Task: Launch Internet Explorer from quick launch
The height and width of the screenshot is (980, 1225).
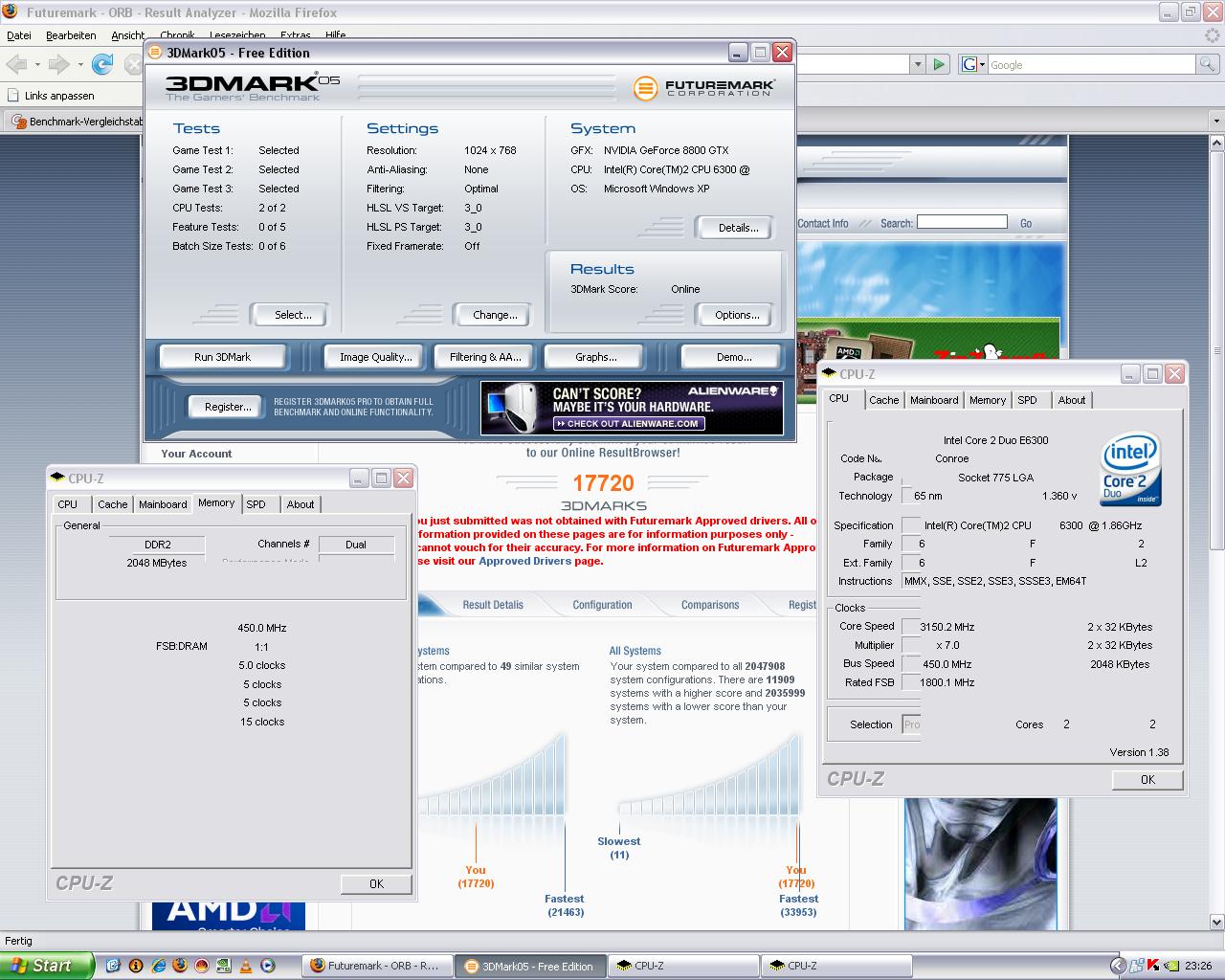Action: pyautogui.click(x=158, y=967)
